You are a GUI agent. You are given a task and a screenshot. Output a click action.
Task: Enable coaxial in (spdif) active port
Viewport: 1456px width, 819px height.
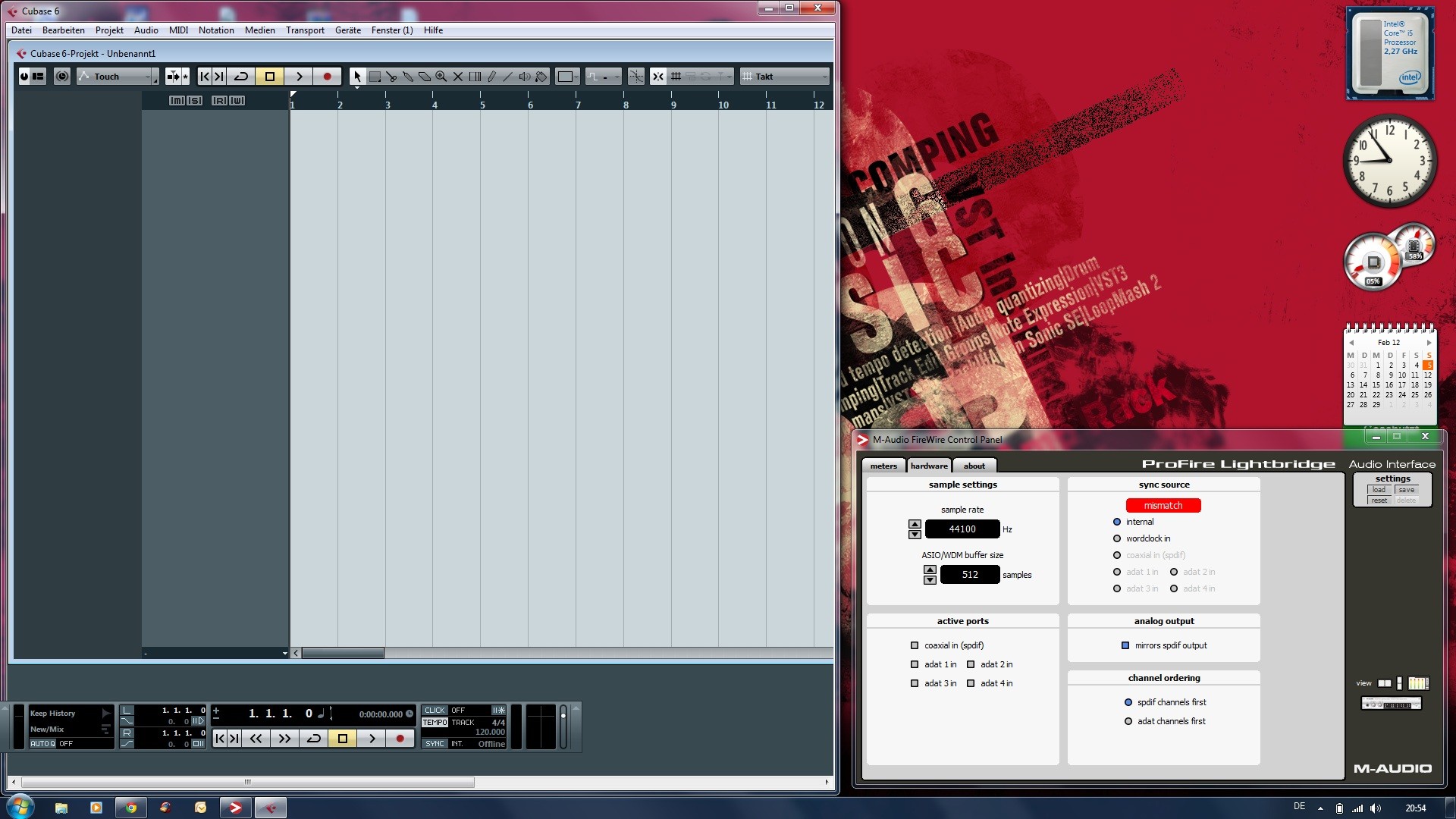[x=915, y=645]
